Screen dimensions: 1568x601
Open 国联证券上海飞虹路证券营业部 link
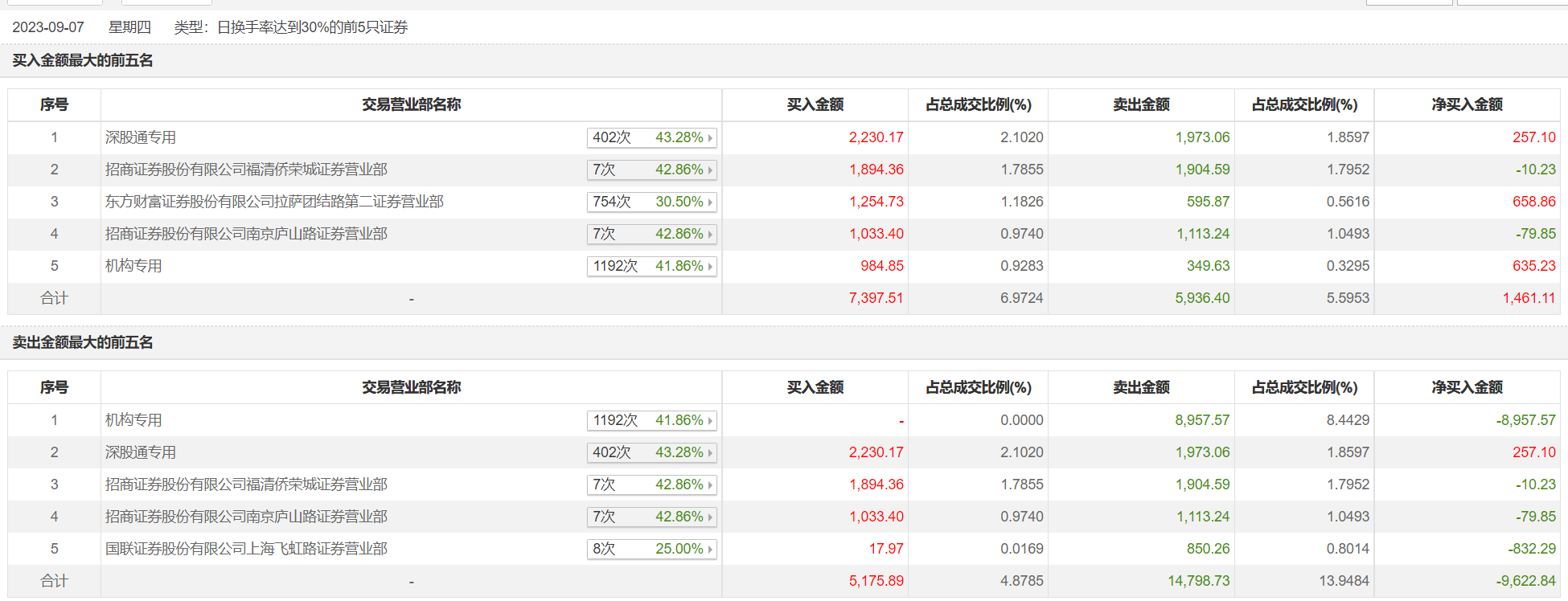click(246, 549)
